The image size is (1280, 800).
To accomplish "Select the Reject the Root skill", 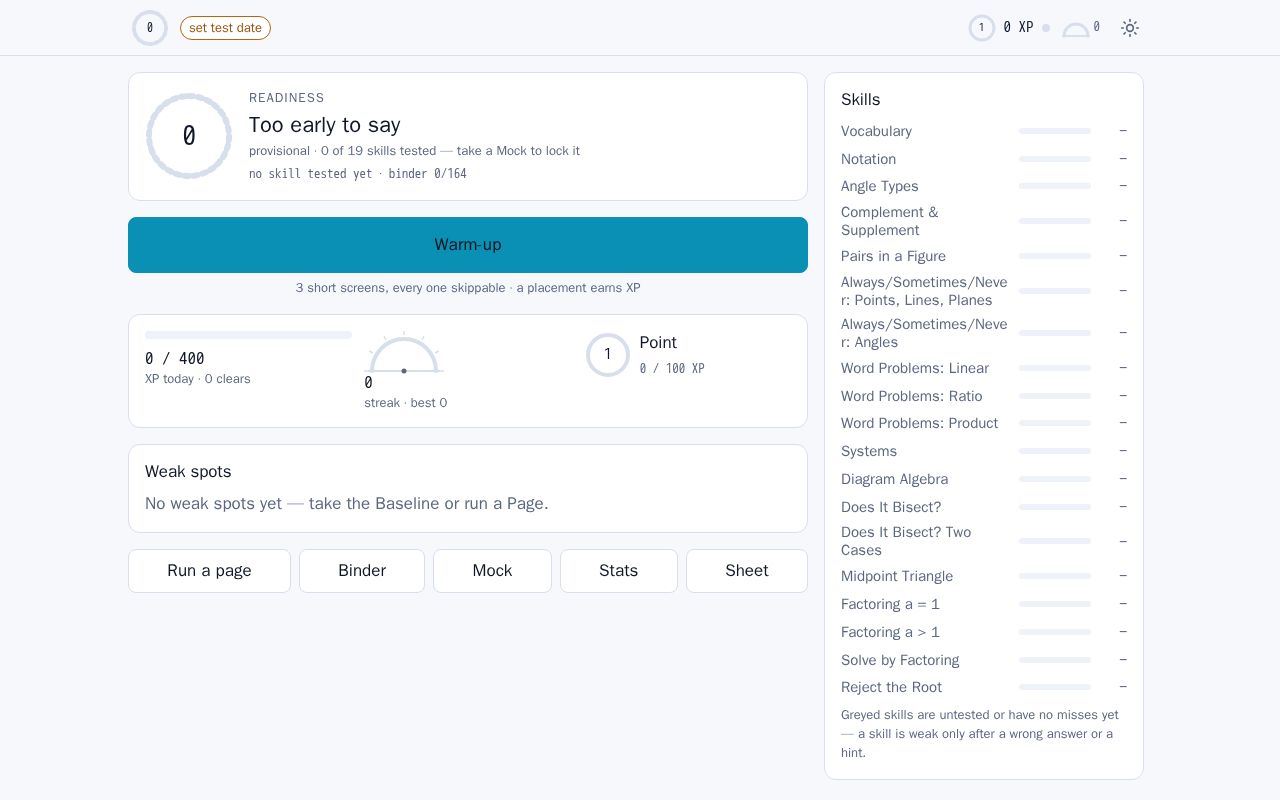I will click(x=984, y=687).
